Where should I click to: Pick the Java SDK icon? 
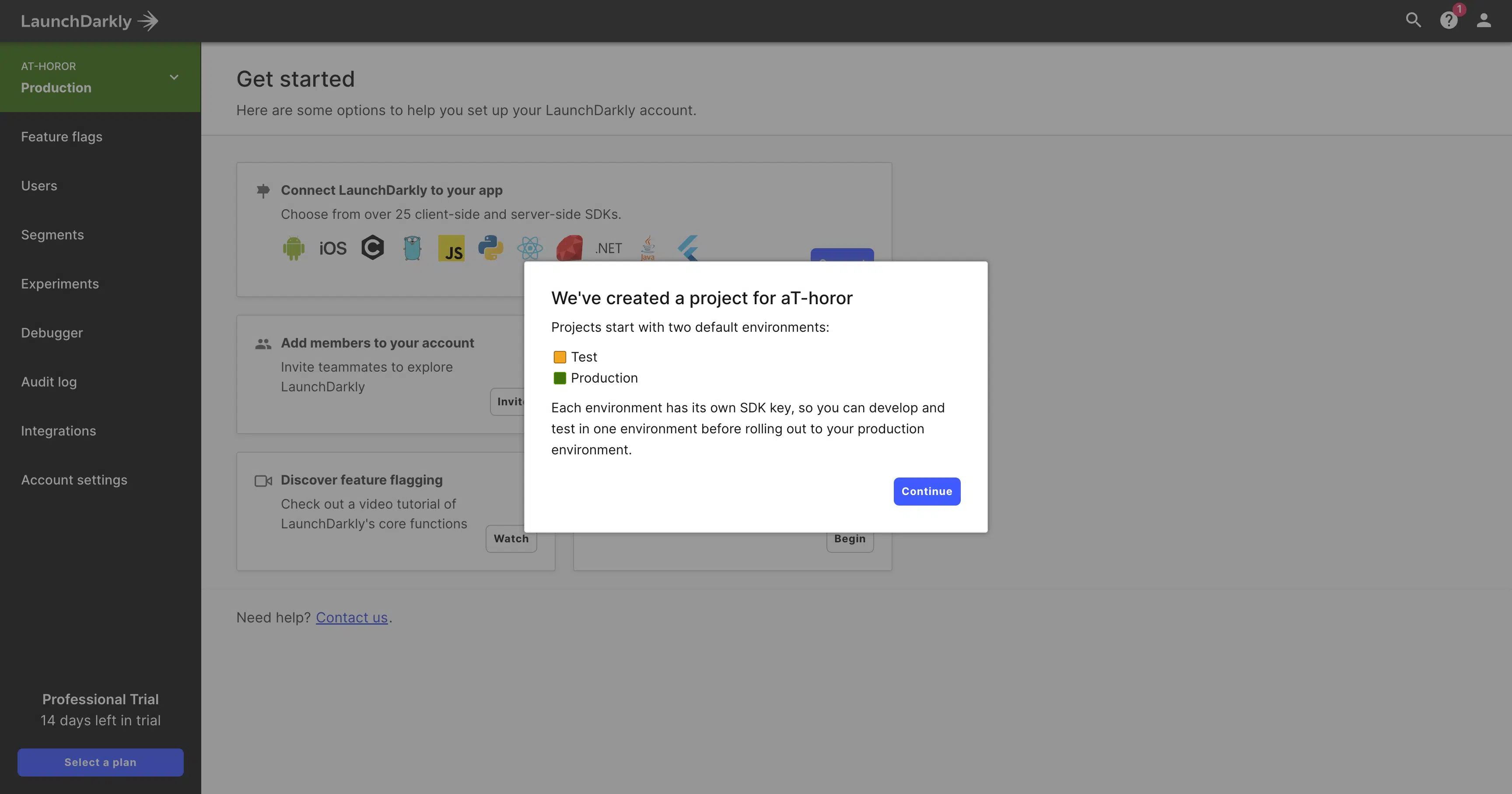click(x=647, y=249)
